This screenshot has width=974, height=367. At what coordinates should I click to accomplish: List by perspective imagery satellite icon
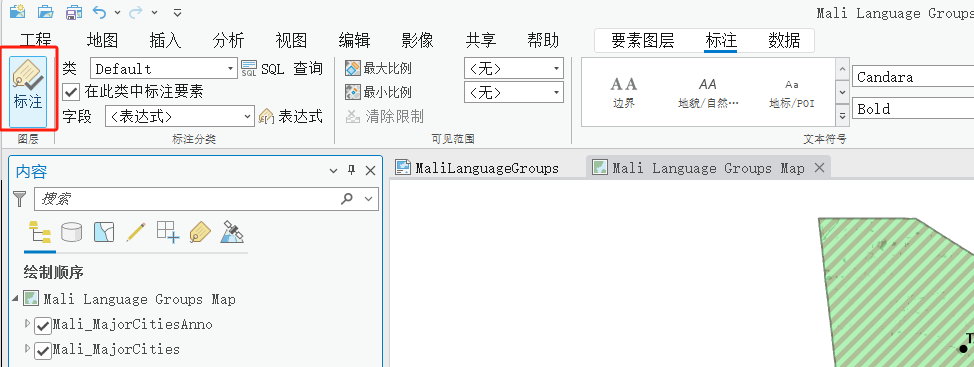tap(232, 232)
